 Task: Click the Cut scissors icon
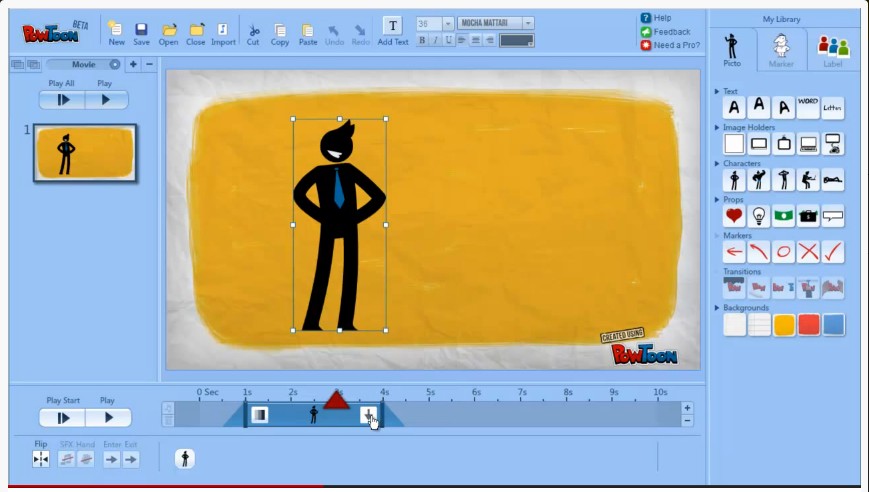[x=253, y=31]
